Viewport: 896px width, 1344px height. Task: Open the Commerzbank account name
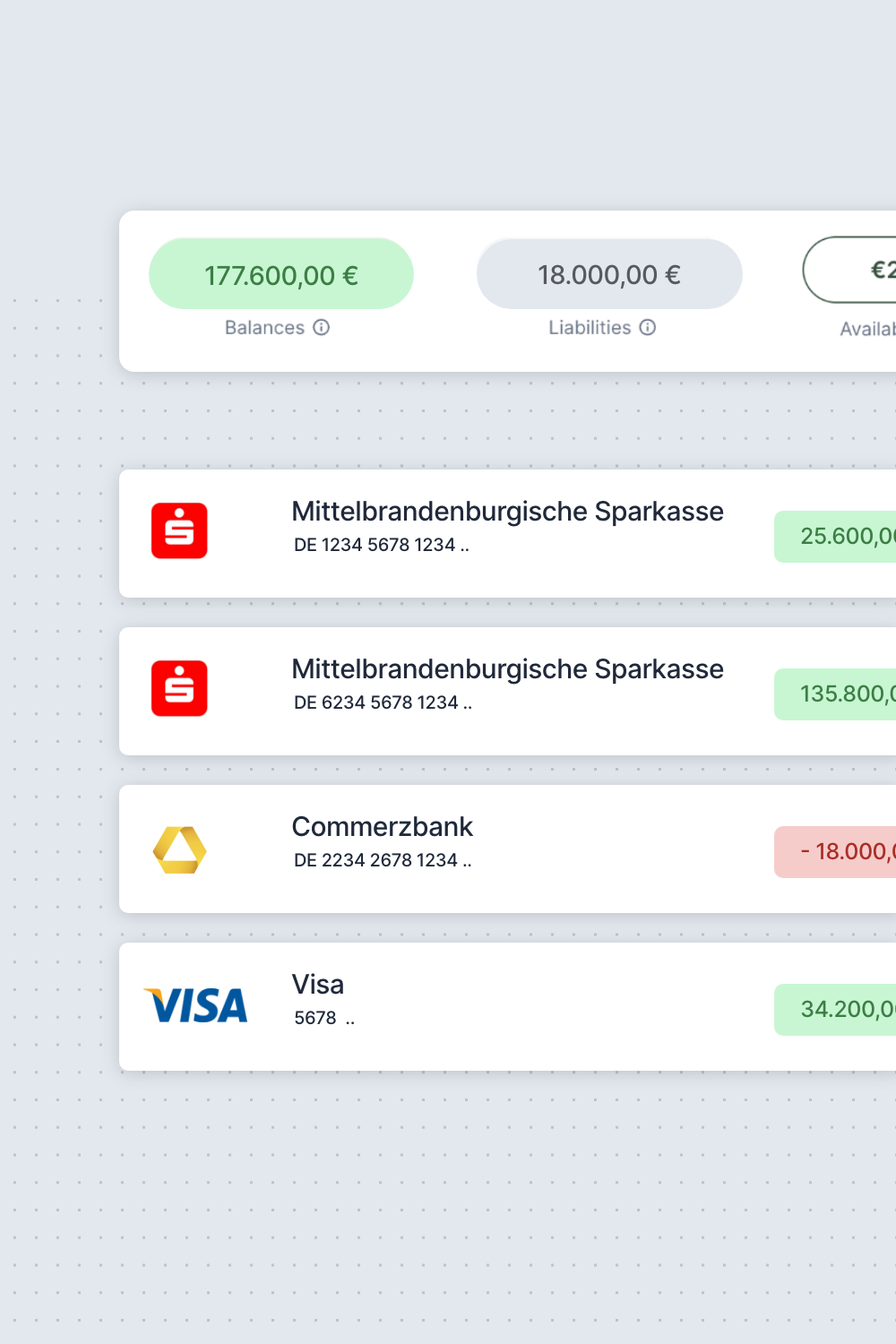click(382, 826)
